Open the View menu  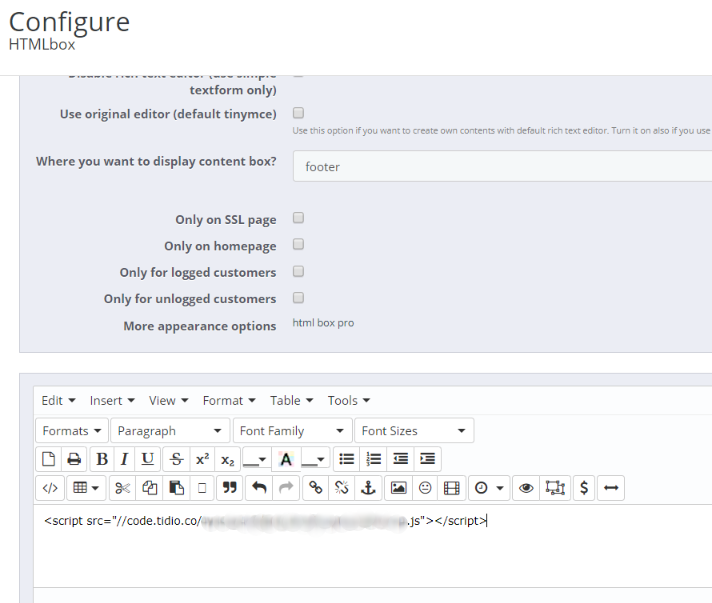[168, 400]
